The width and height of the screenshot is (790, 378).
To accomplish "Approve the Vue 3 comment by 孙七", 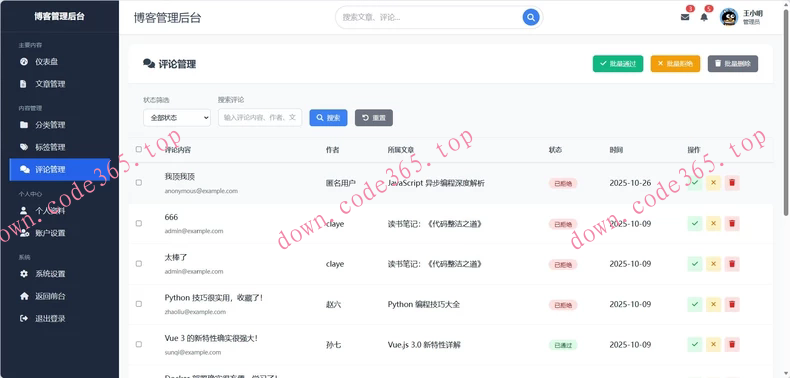I will pyautogui.click(x=695, y=345).
